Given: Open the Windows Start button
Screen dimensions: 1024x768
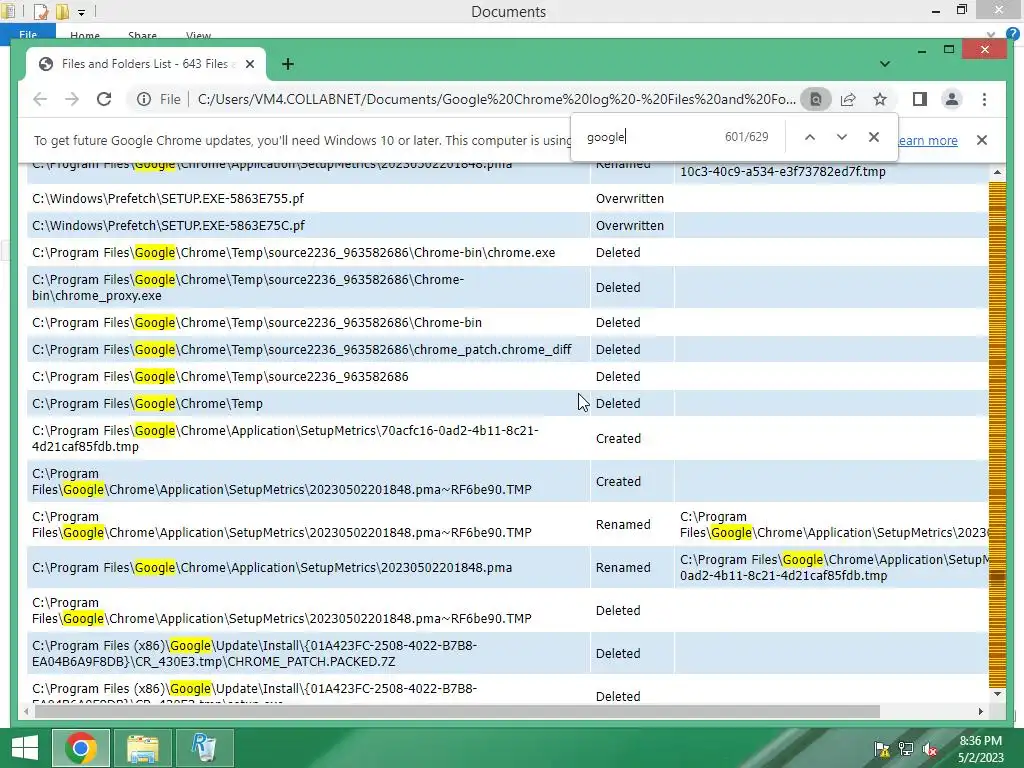Looking at the screenshot, I should (x=24, y=748).
